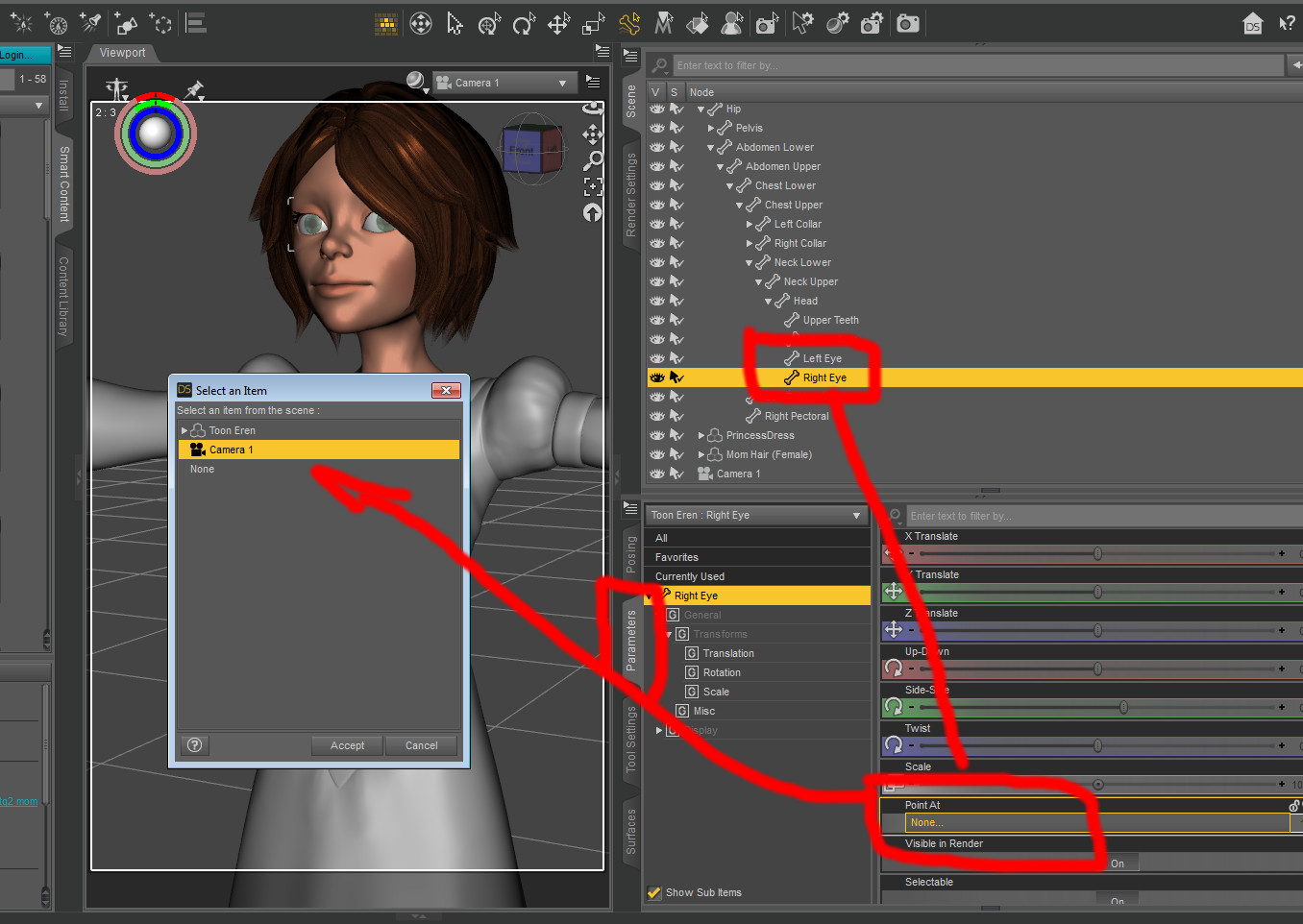The image size is (1303, 924).
Task: Click the pin icon above the viewport
Action: [194, 90]
